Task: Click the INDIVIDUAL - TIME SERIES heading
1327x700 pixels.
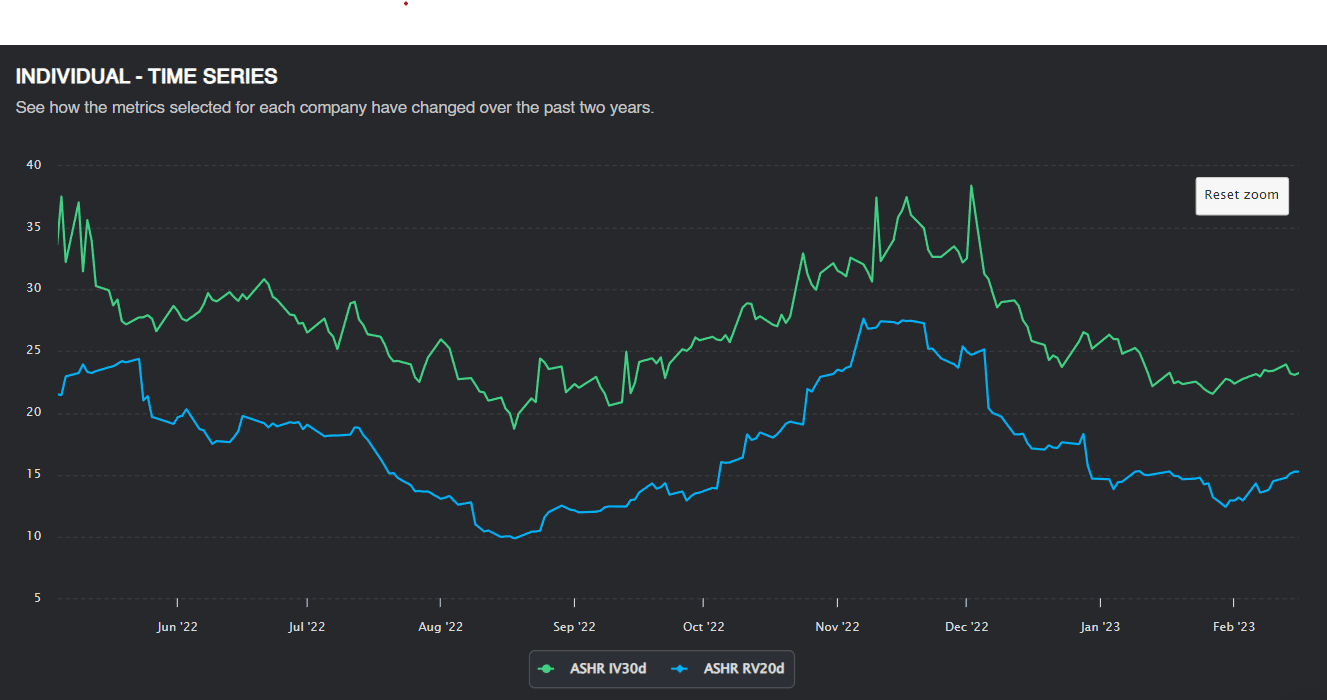Action: (x=147, y=77)
